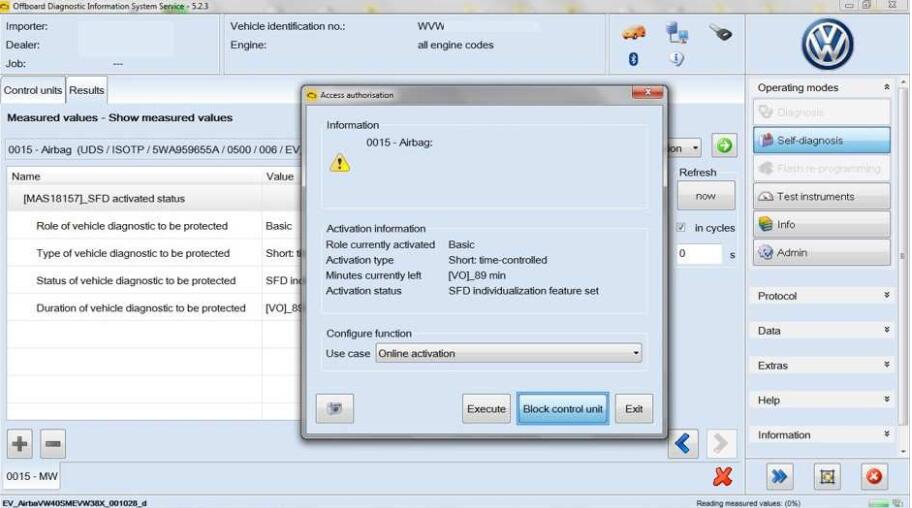Click the screenshot icon in dialog

[335, 408]
